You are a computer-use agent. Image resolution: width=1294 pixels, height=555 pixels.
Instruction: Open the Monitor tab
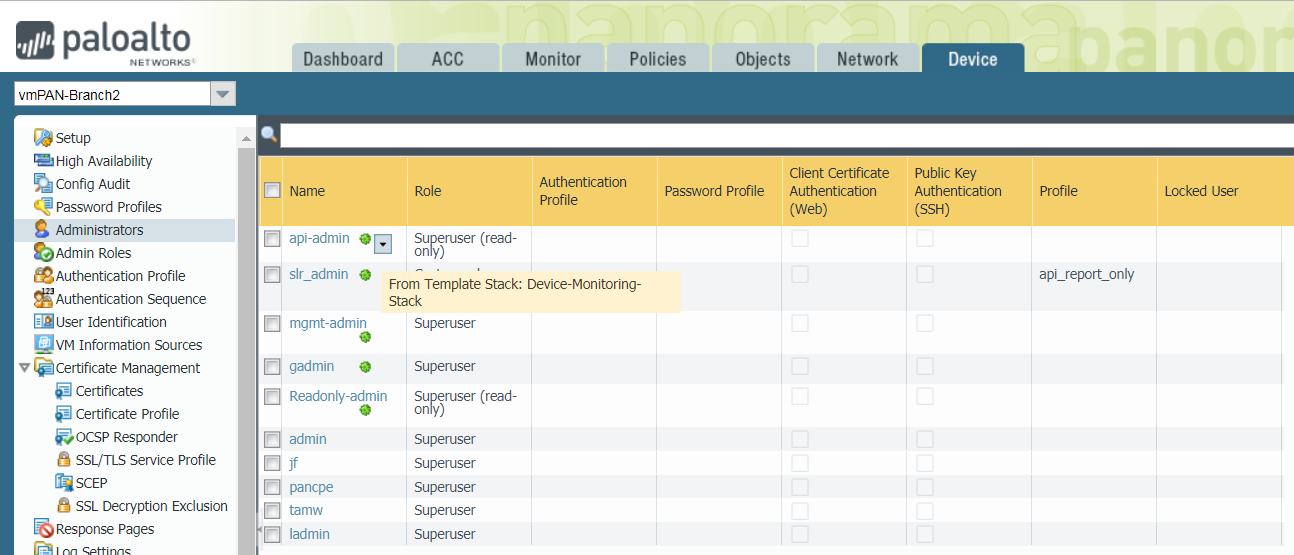point(552,59)
